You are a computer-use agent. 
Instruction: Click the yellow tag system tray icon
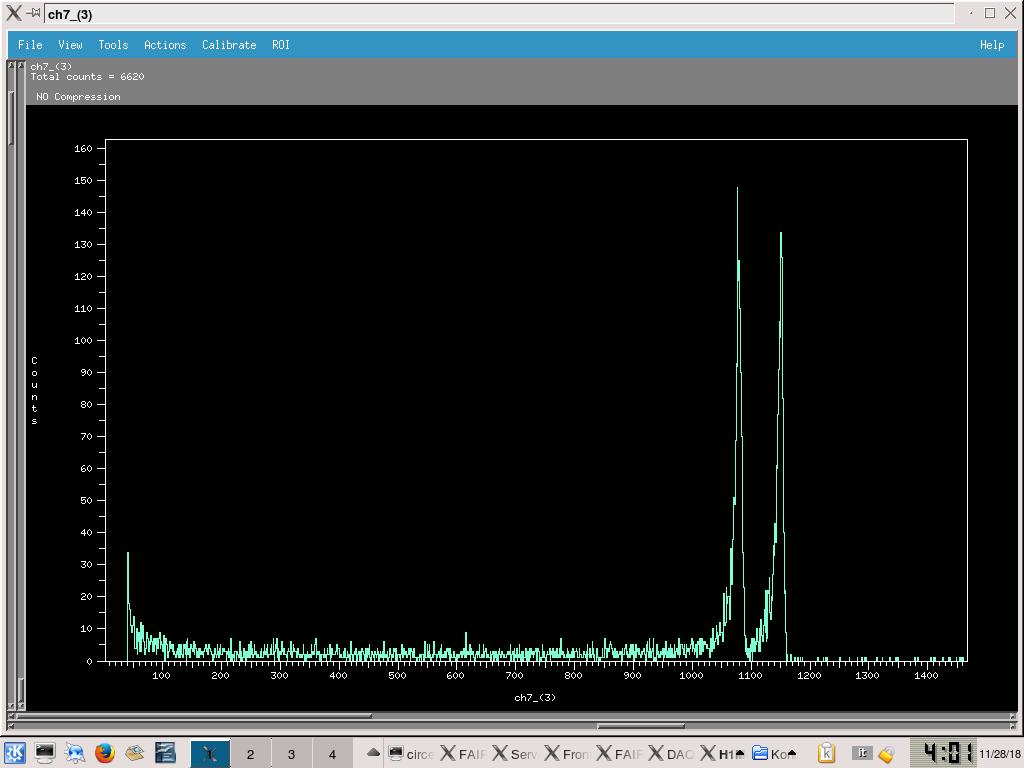click(886, 754)
